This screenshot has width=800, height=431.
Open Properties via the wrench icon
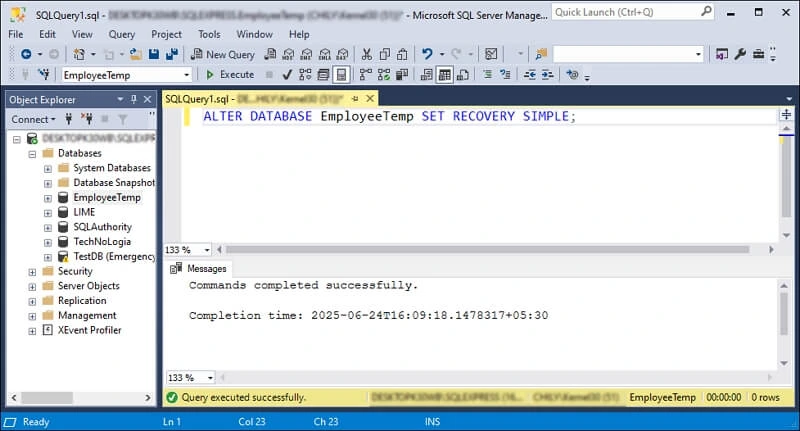click(x=740, y=54)
